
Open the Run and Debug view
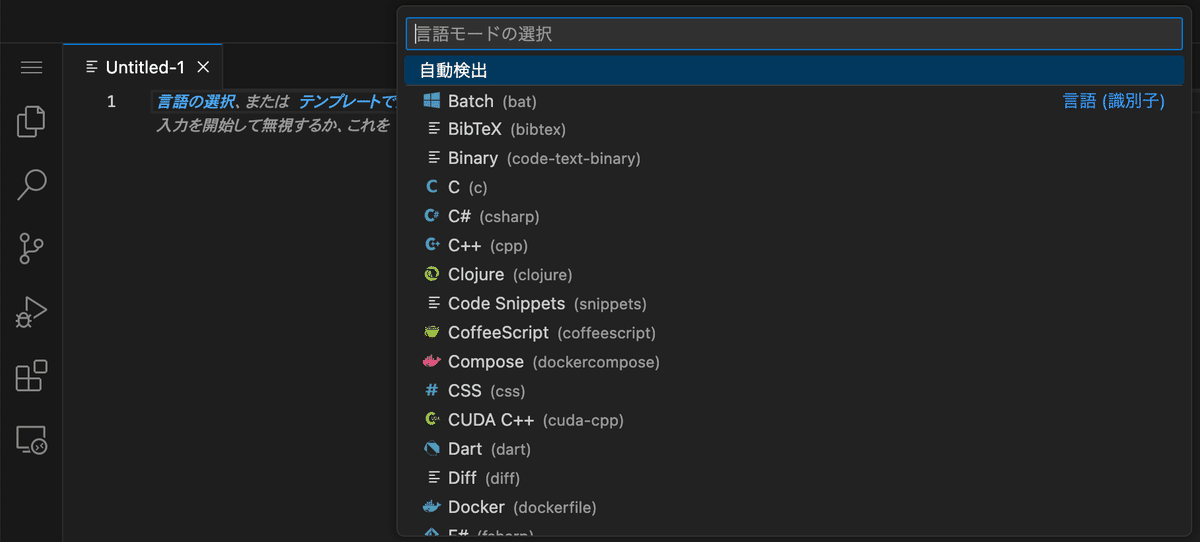[x=31, y=313]
